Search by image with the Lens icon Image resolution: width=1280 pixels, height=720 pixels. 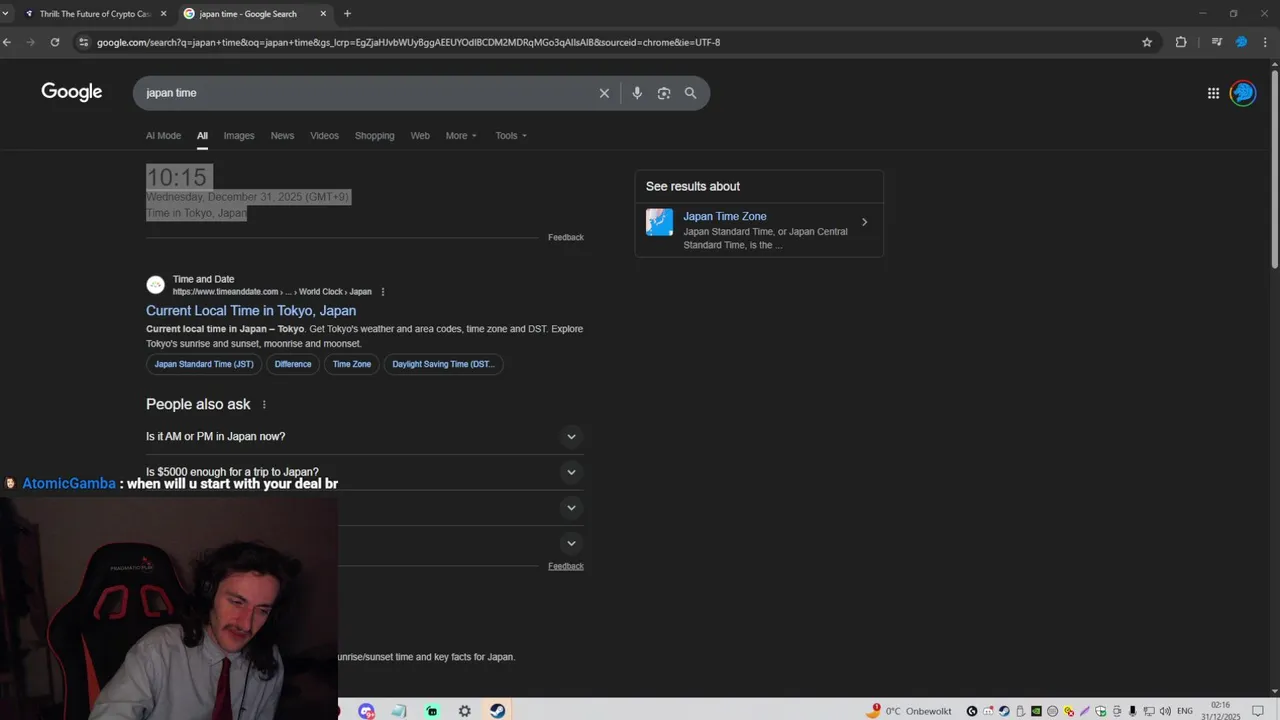[664, 93]
